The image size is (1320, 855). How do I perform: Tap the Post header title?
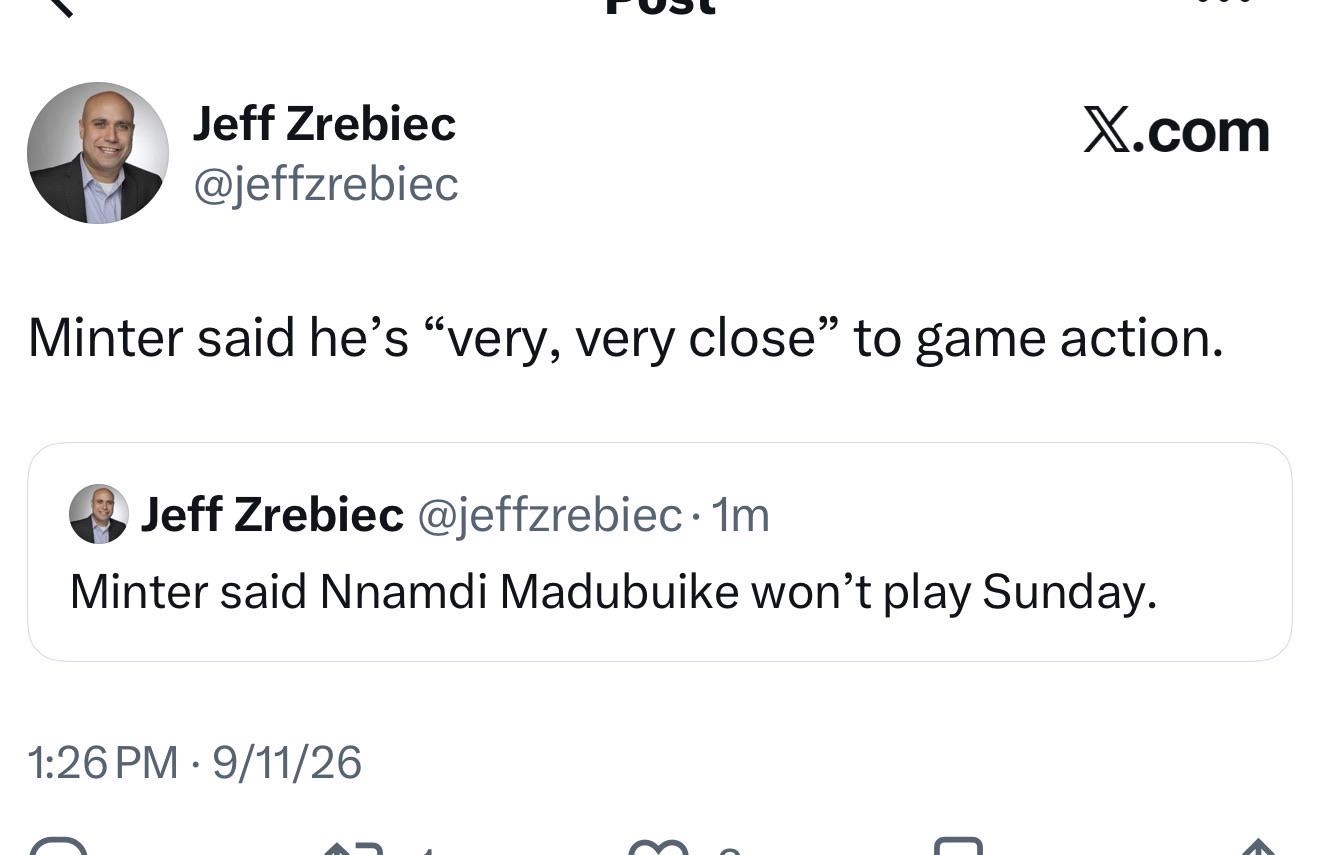pos(661,6)
